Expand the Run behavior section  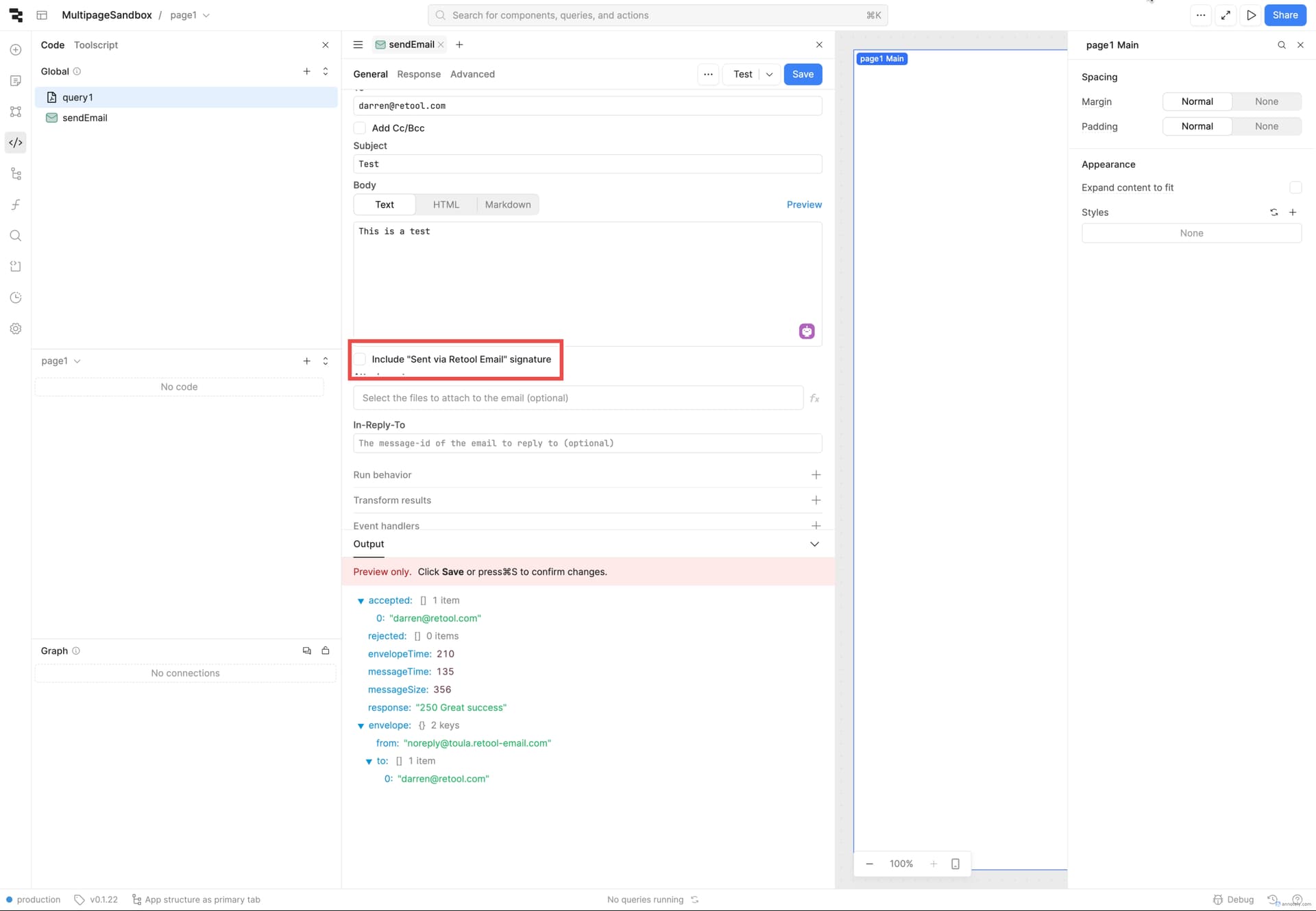point(816,475)
